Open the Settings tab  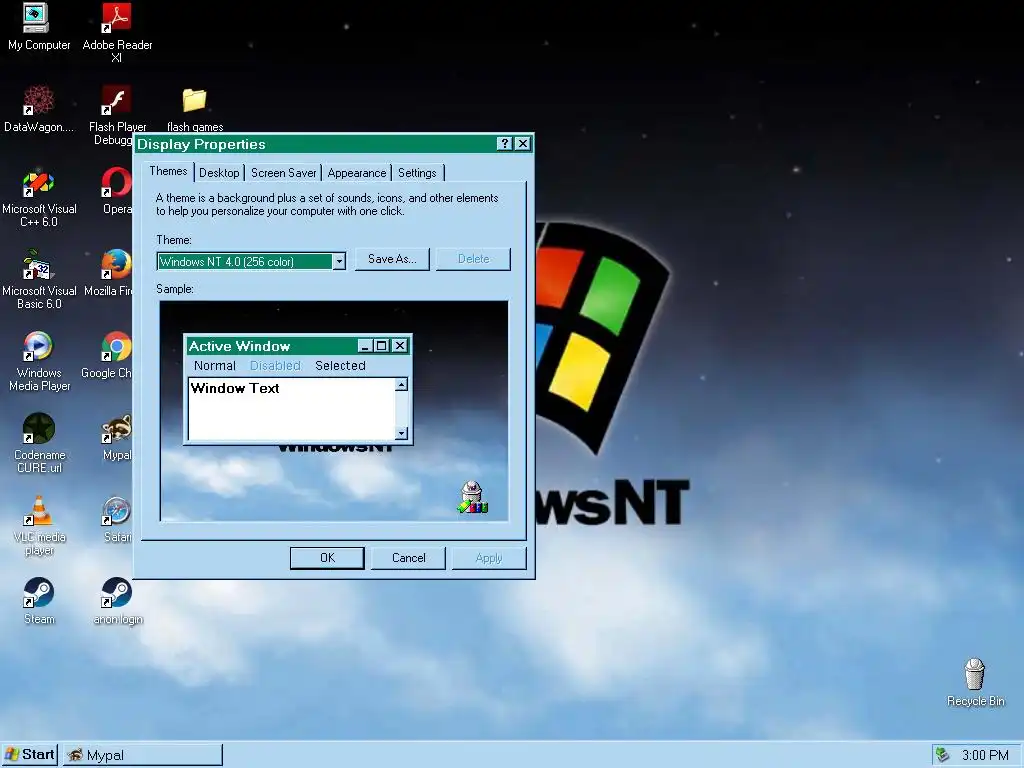pos(417,173)
